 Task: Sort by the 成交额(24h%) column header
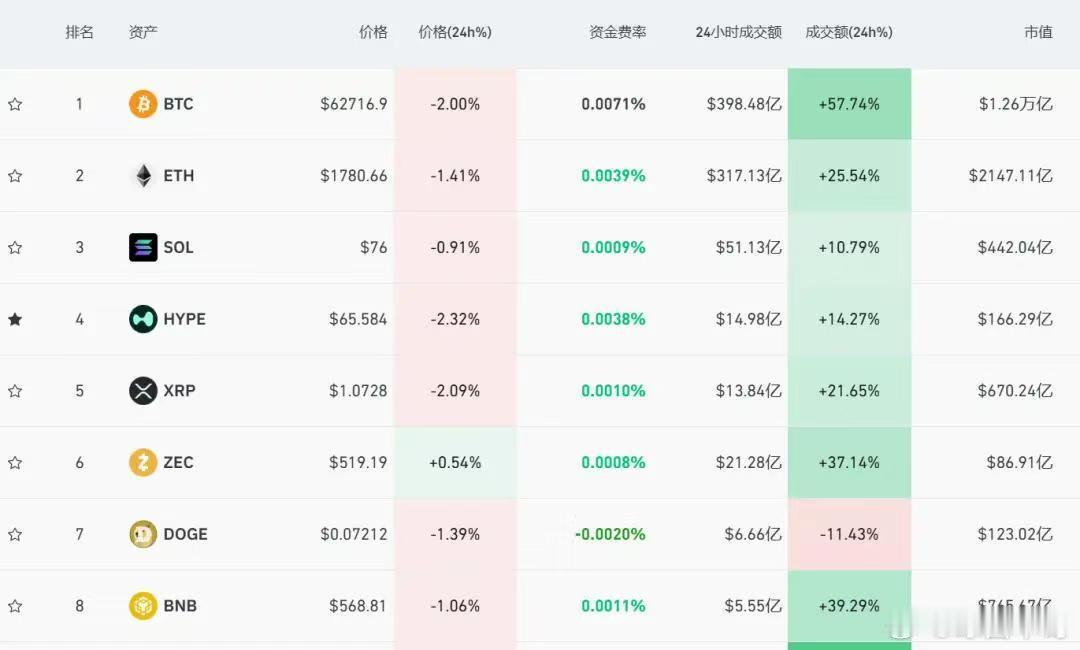point(849,32)
